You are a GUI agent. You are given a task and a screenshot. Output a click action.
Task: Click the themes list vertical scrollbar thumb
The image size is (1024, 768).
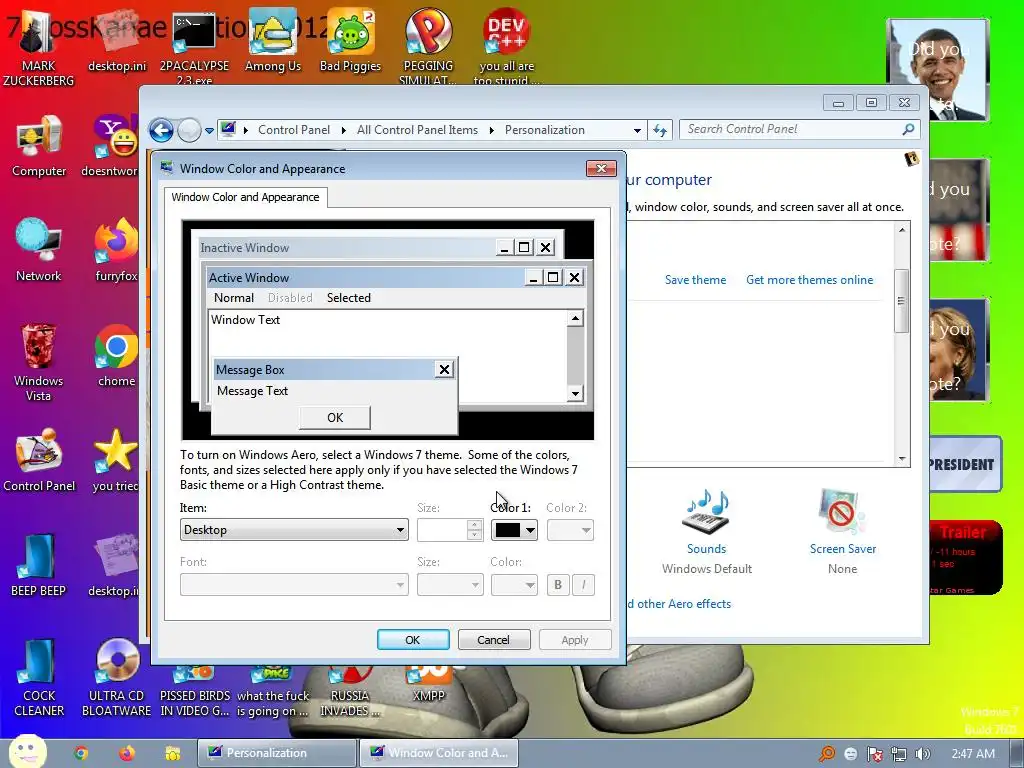[x=901, y=301]
